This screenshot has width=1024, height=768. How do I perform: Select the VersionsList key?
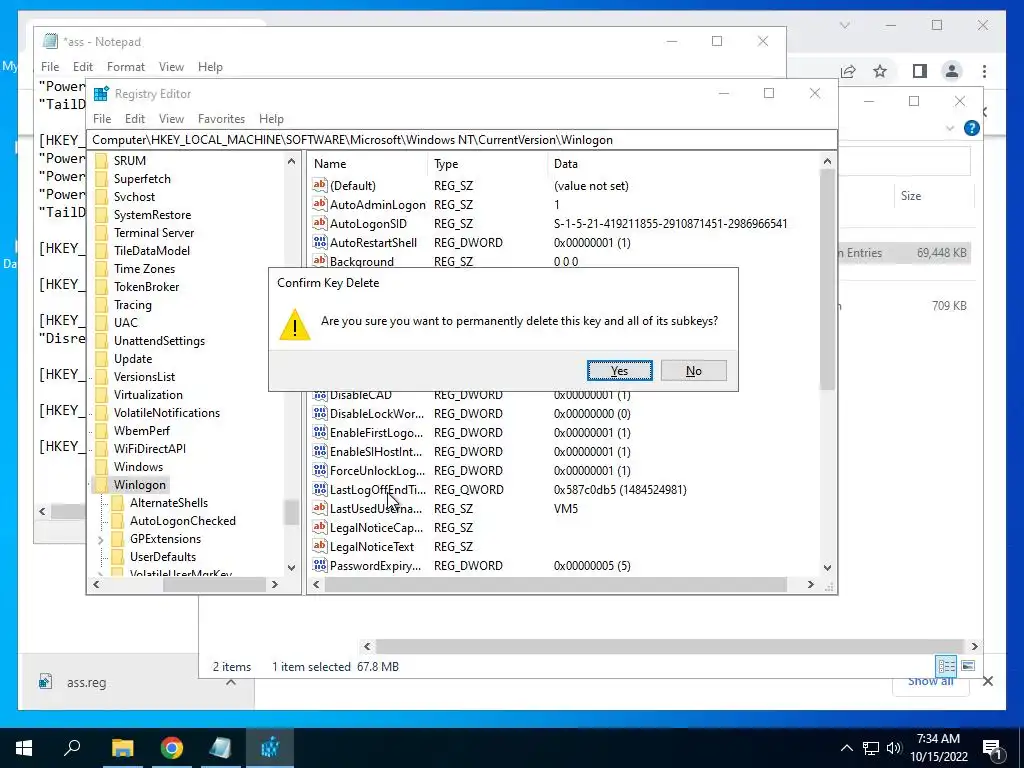click(144, 377)
